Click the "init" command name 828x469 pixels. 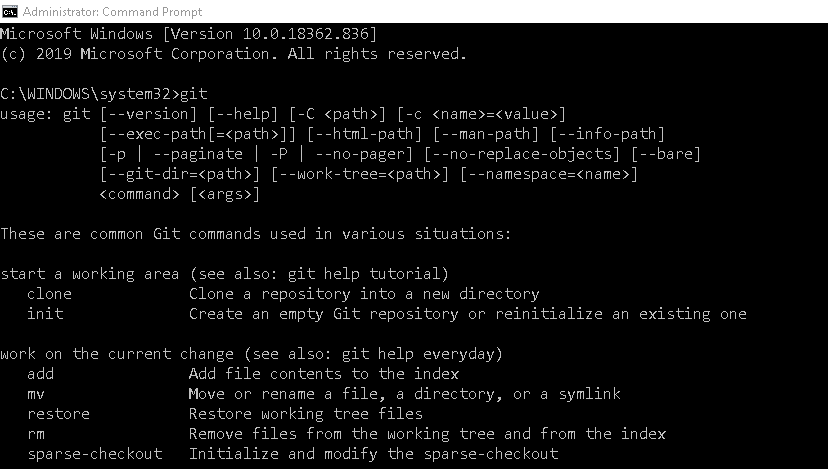point(45,314)
